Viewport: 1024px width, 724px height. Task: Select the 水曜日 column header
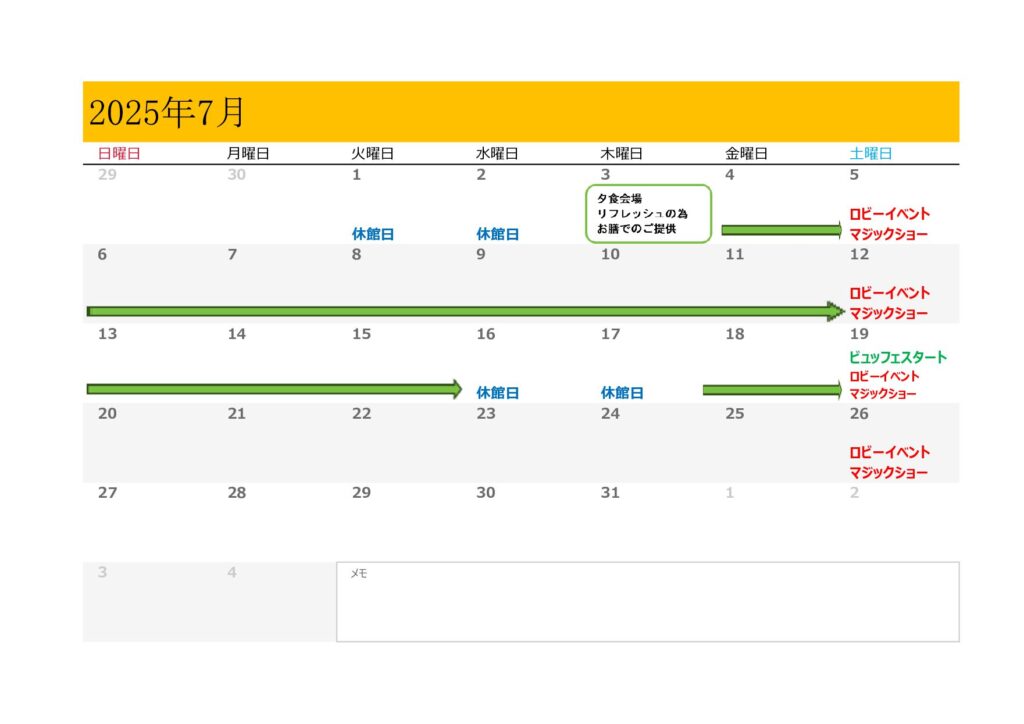pos(497,153)
